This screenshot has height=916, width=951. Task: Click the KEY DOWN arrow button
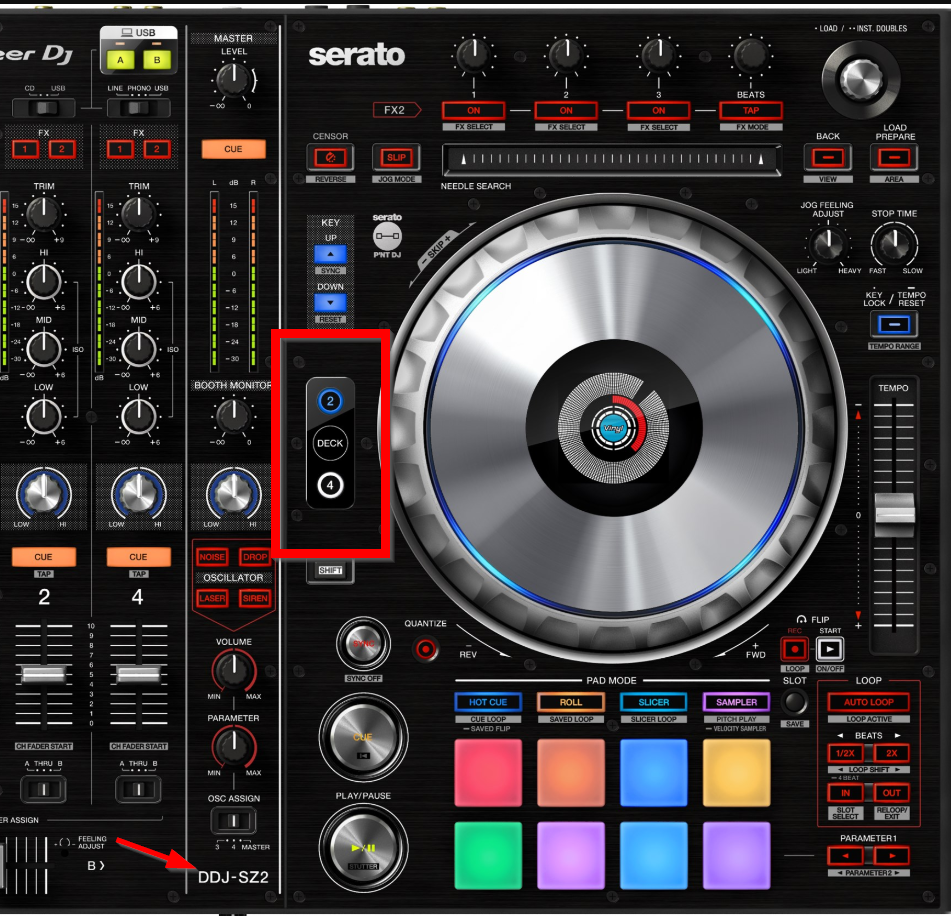click(x=331, y=303)
